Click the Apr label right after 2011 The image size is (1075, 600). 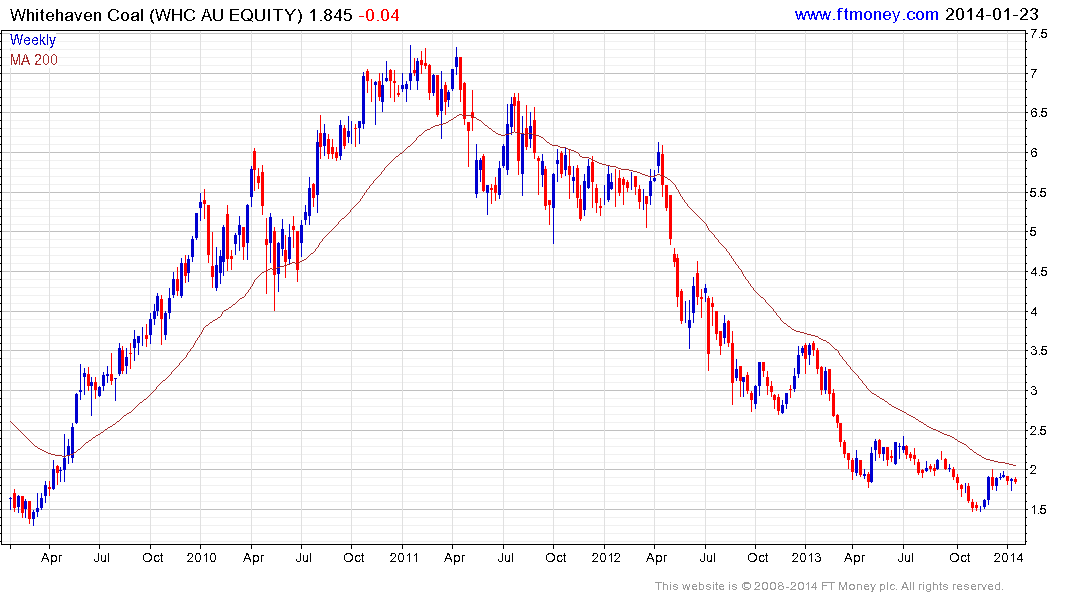point(455,558)
